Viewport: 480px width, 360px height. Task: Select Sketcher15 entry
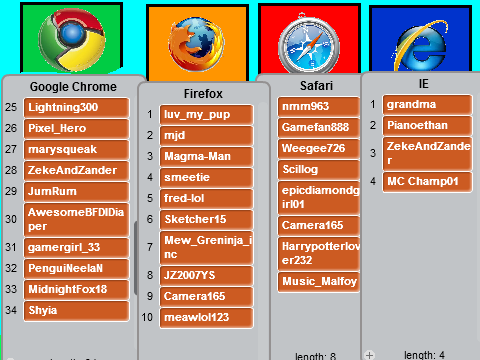207,220
